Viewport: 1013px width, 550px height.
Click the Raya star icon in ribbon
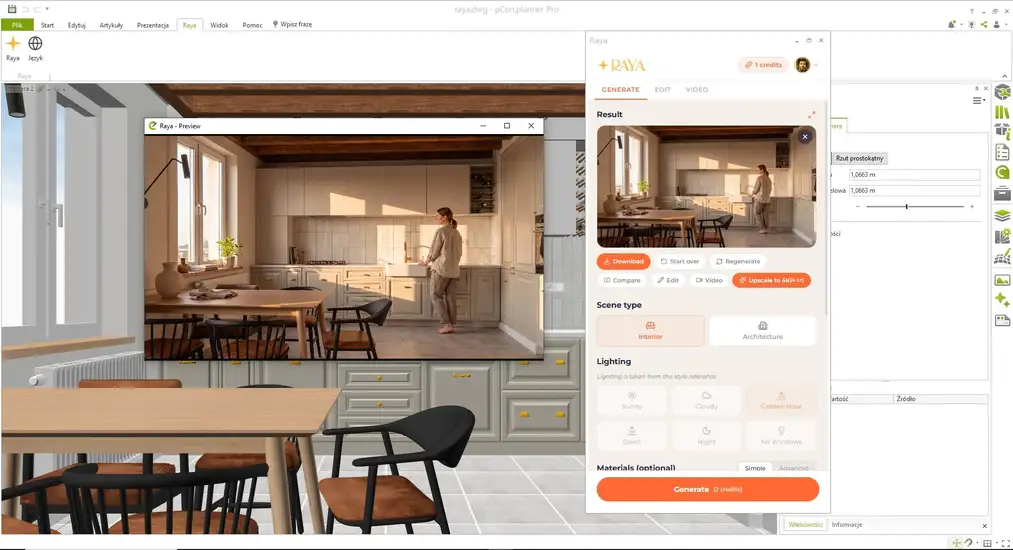[x=13, y=43]
